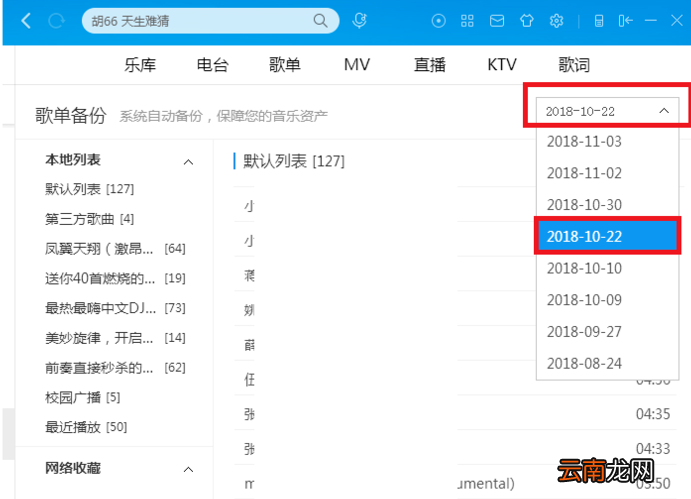Open settings gear icon
The height and width of the screenshot is (499, 691).
click(x=557, y=21)
